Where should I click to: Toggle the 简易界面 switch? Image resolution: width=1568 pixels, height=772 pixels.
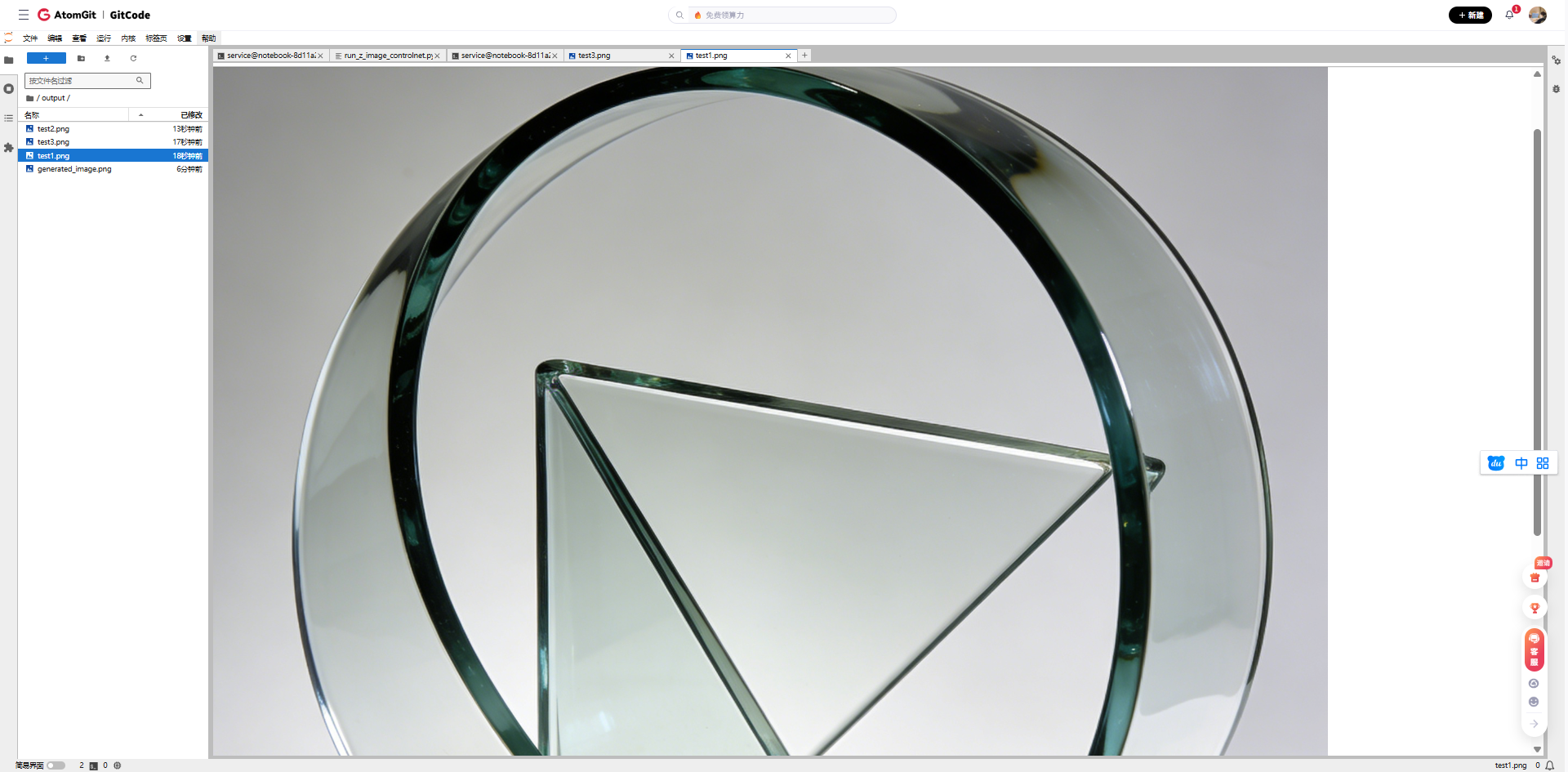pyautogui.click(x=56, y=765)
